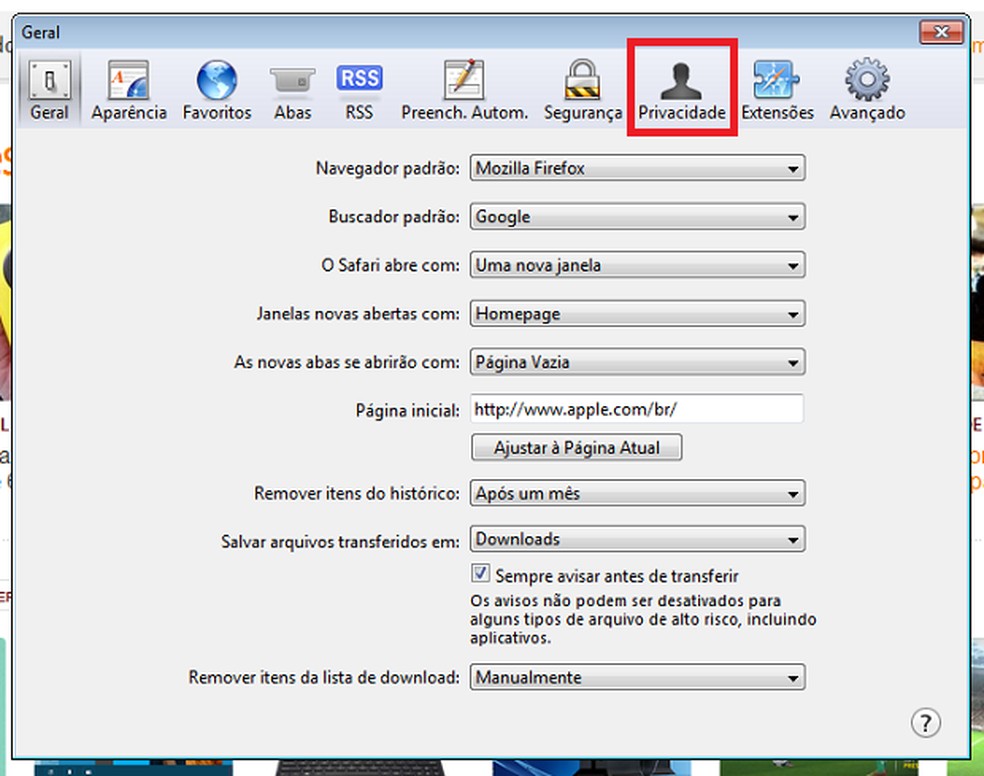984x776 pixels.
Task: Open the Buscador padrão Google dropdown
Action: pos(638,216)
